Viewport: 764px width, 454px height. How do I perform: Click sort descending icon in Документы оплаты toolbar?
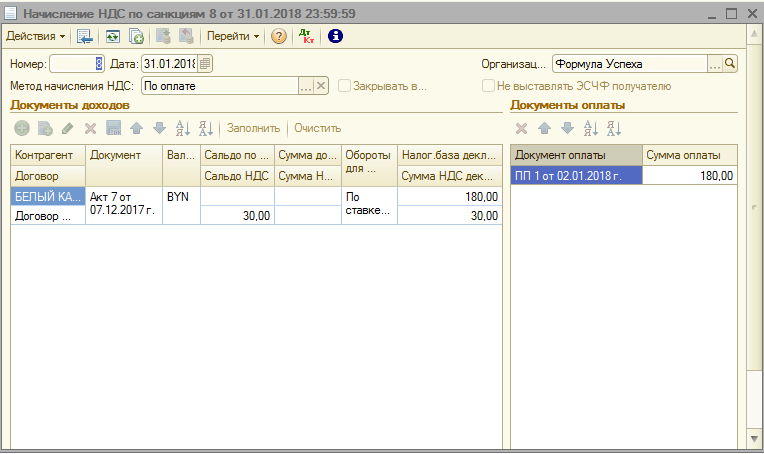tap(613, 128)
